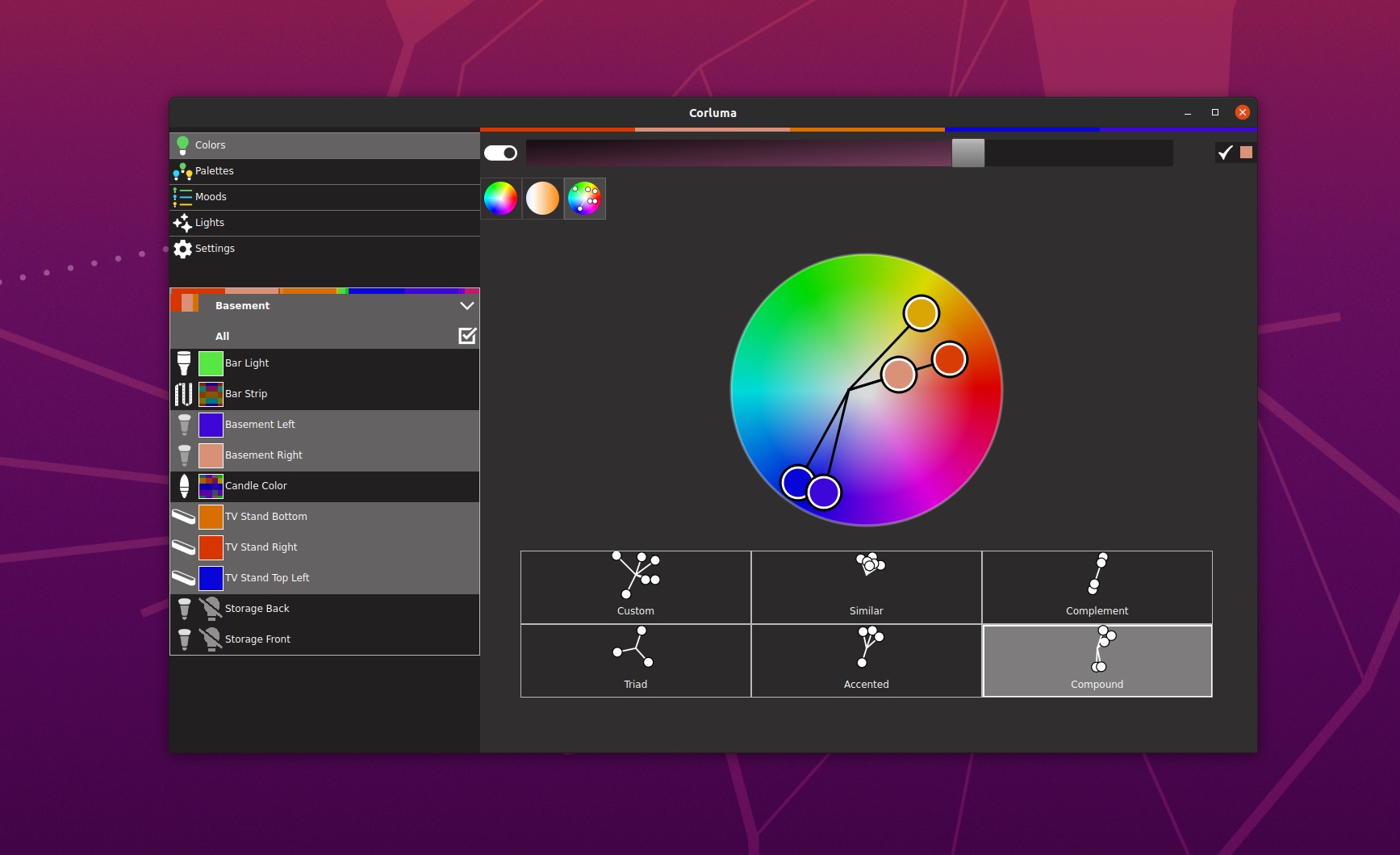The width and height of the screenshot is (1400, 855).
Task: Switch to the standard HSV color wheel picker
Action: 501,198
